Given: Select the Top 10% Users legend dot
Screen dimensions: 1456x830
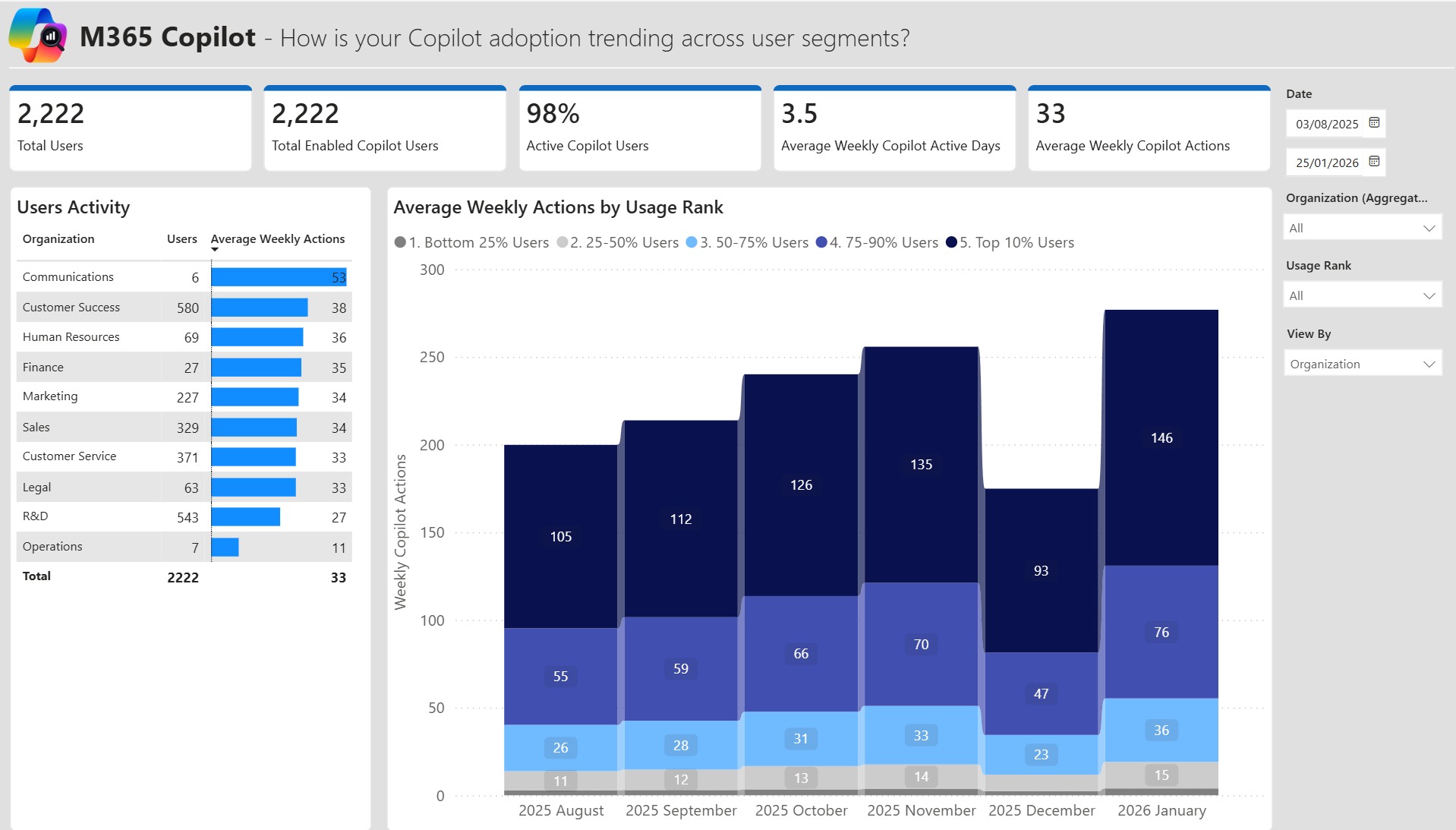Looking at the screenshot, I should click(951, 242).
